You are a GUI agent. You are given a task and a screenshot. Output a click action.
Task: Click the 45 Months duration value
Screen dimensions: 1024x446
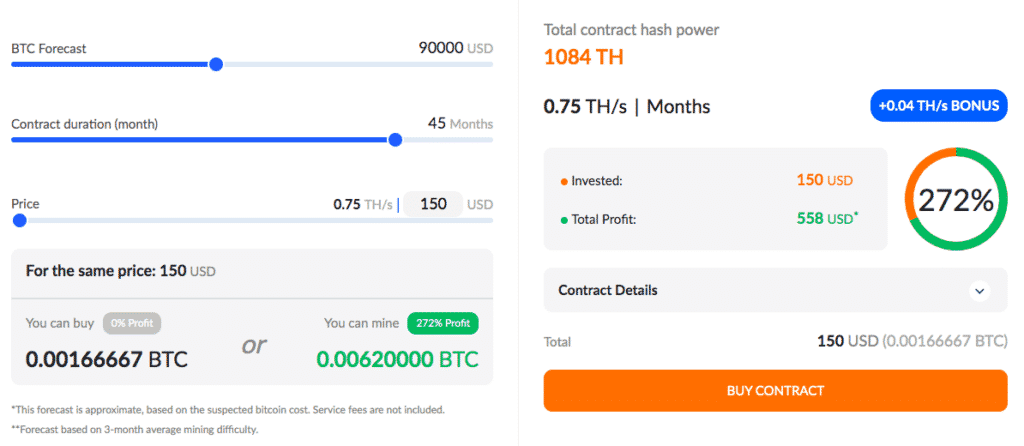pos(460,123)
